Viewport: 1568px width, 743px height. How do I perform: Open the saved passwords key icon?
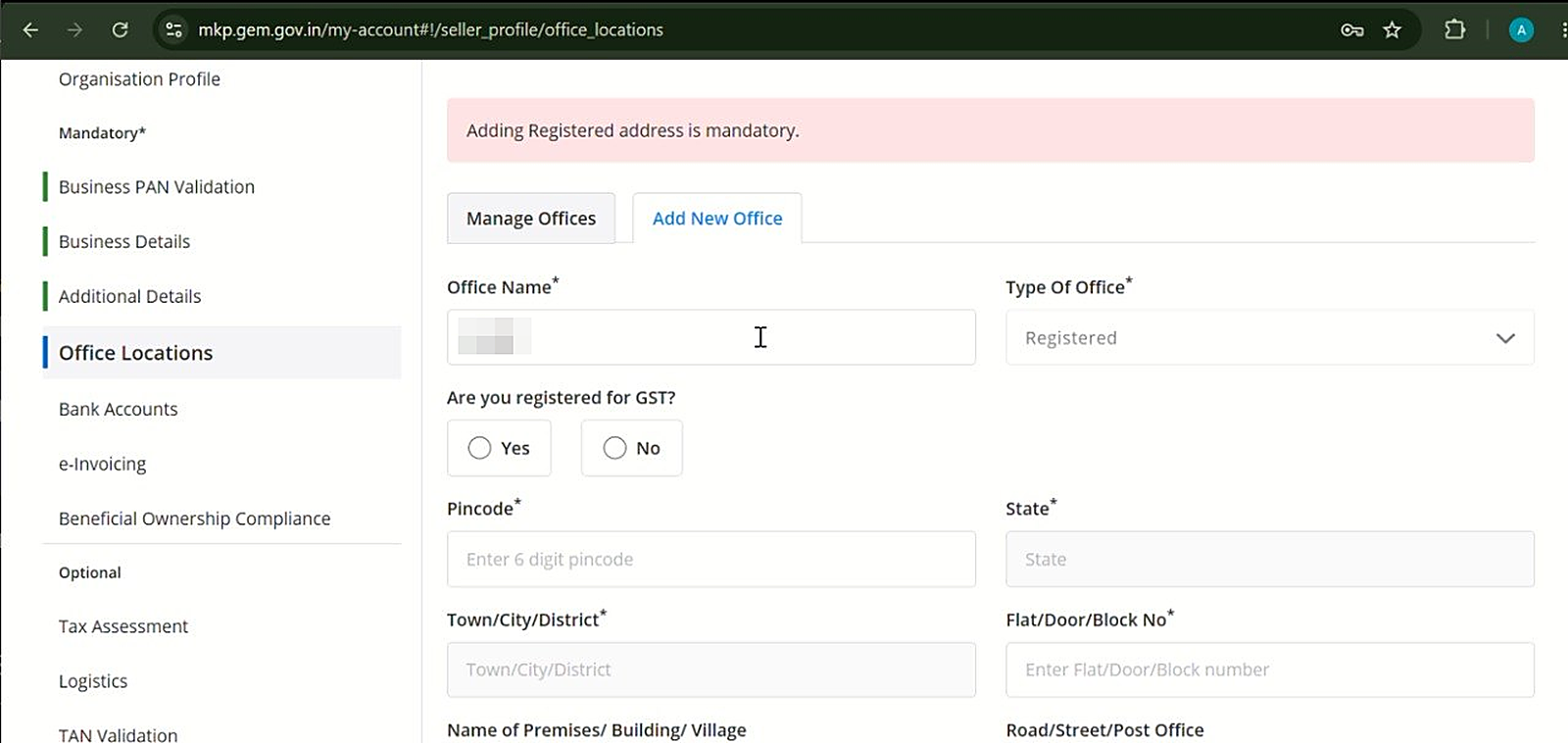tap(1352, 29)
